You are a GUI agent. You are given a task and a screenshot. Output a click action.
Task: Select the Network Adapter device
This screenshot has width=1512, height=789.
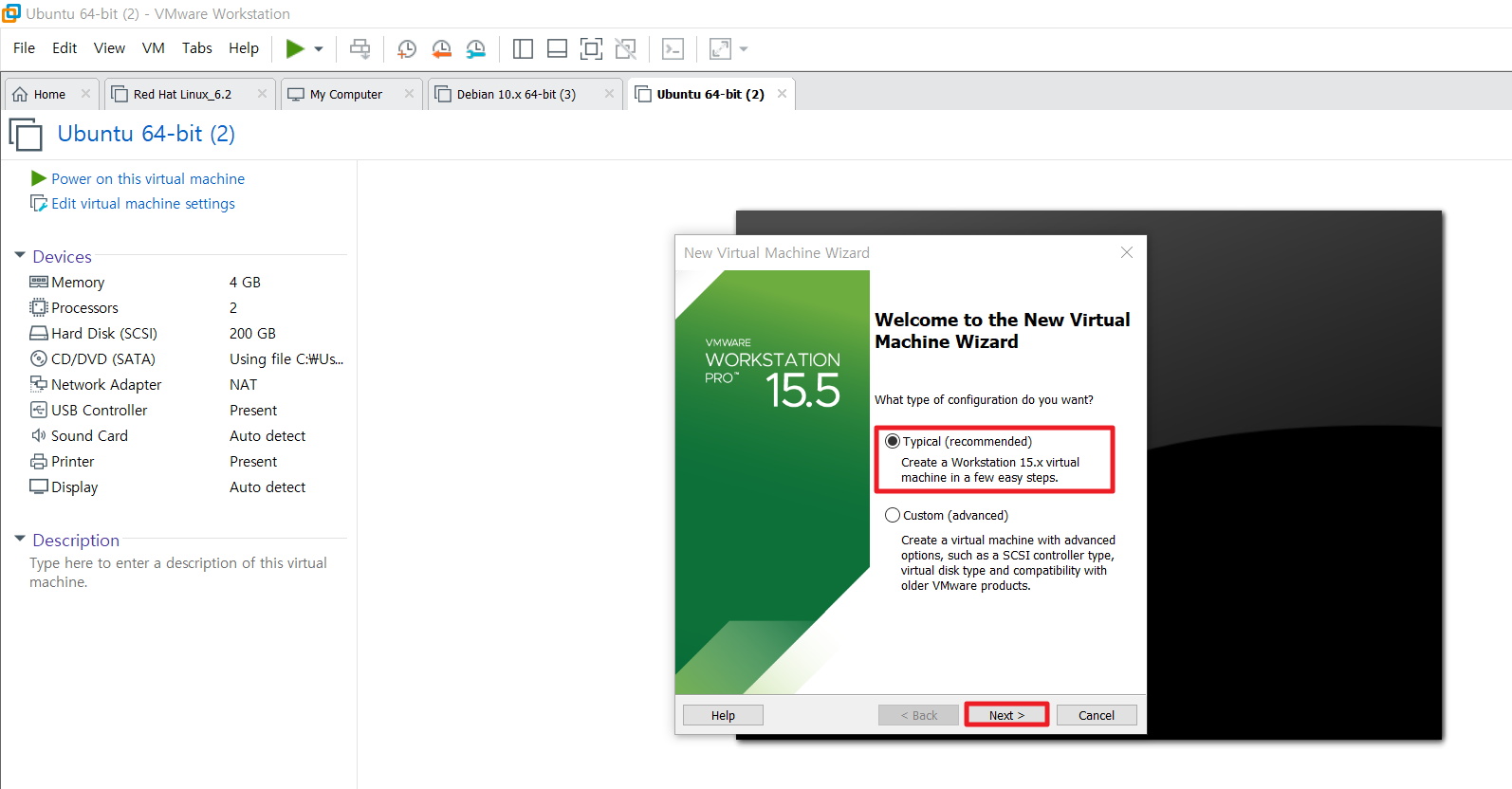[x=187, y=385]
